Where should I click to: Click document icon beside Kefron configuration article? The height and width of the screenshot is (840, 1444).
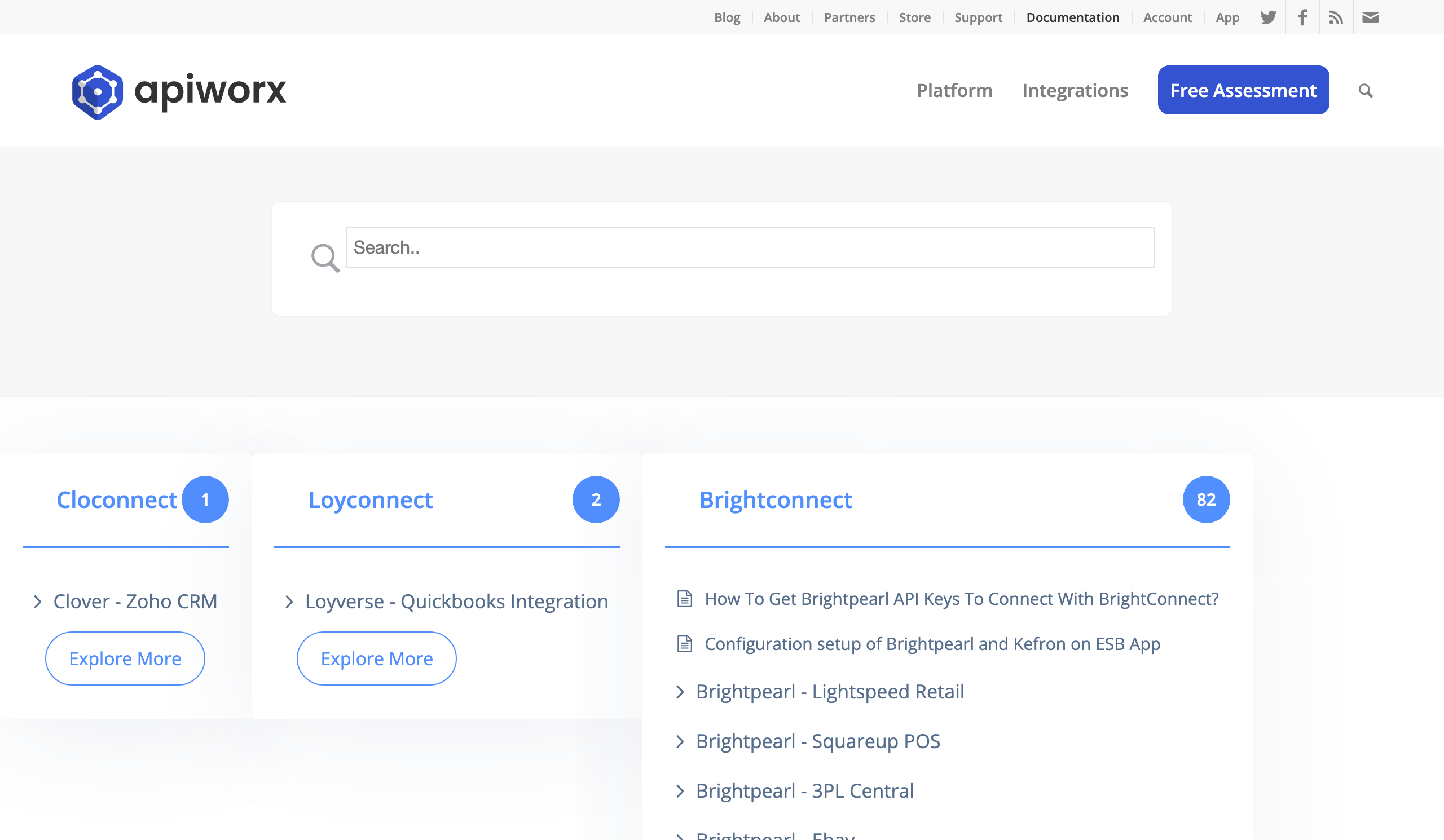[685, 644]
